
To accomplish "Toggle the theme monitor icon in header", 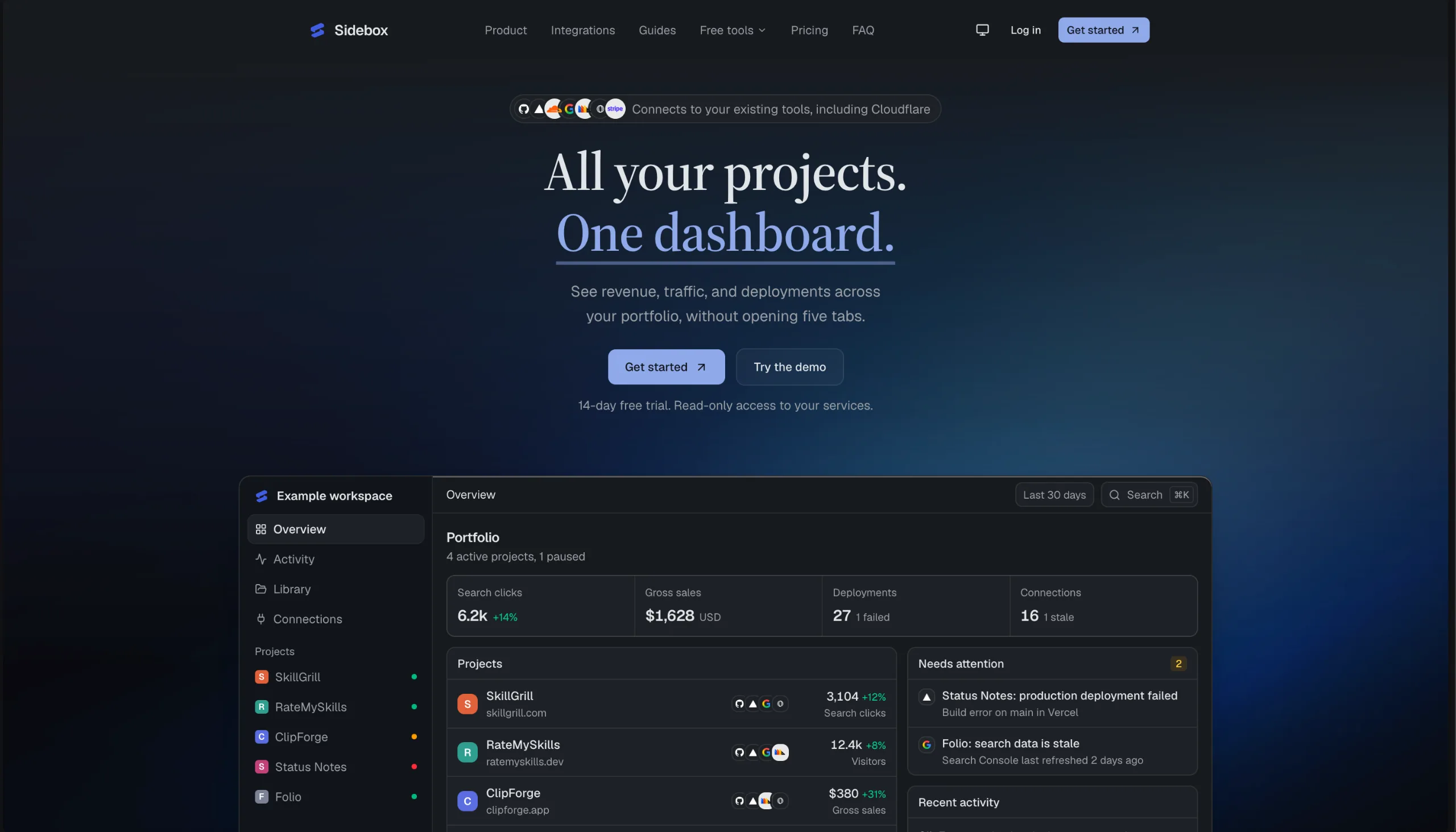I will tap(982, 30).
